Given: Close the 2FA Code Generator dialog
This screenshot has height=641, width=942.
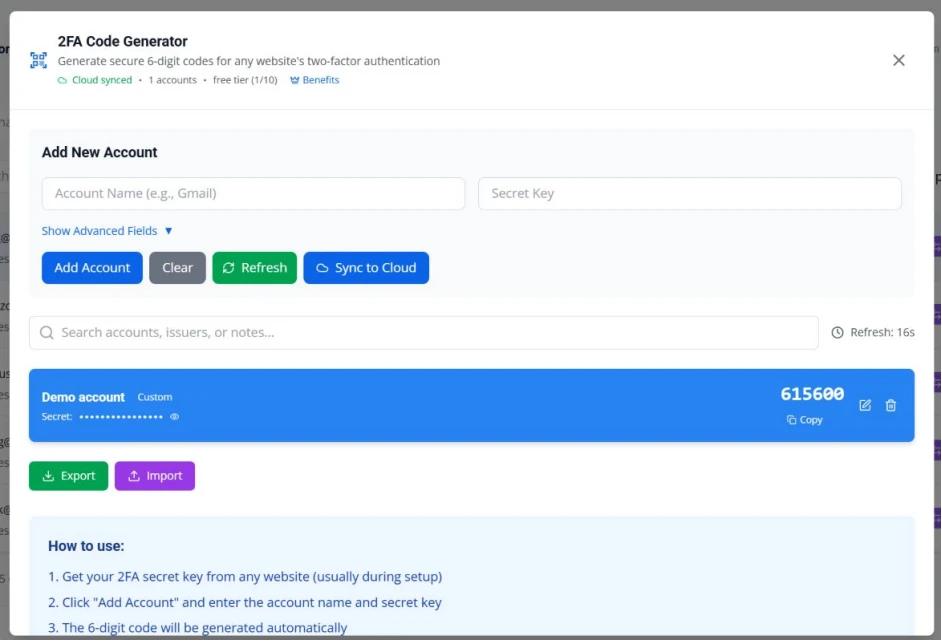Looking at the screenshot, I should pos(898,60).
